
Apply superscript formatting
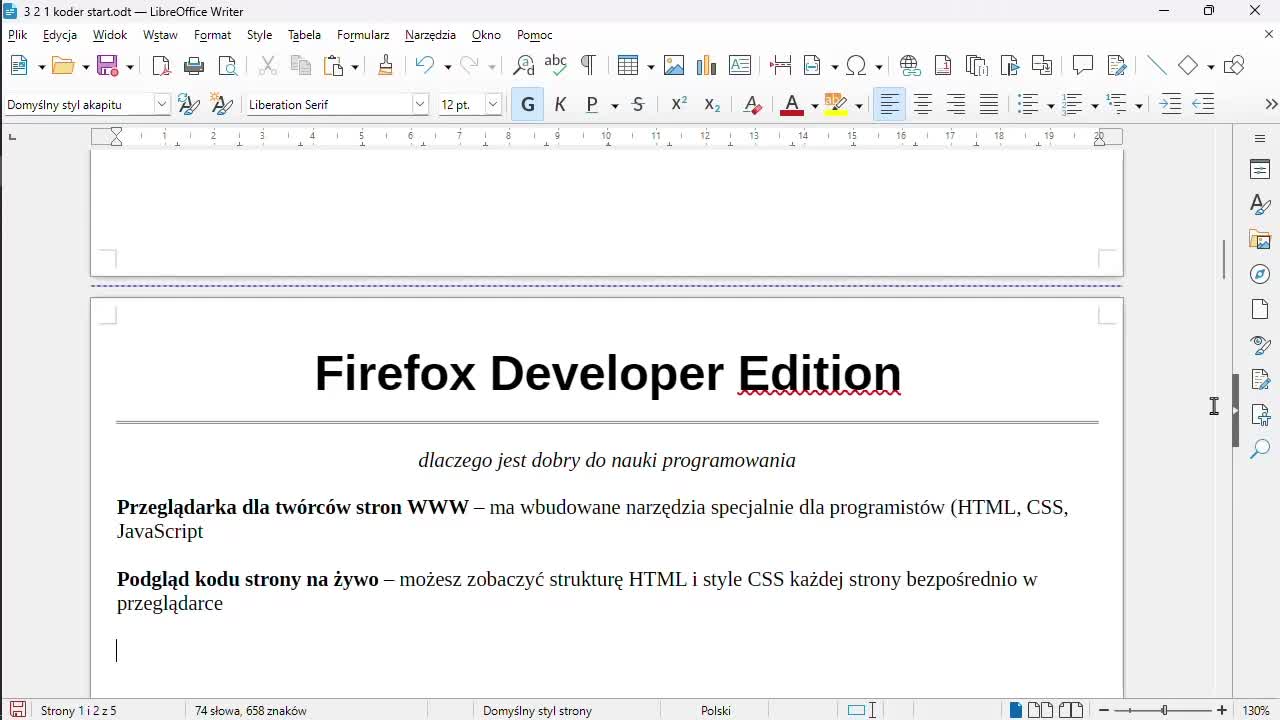pos(678,103)
